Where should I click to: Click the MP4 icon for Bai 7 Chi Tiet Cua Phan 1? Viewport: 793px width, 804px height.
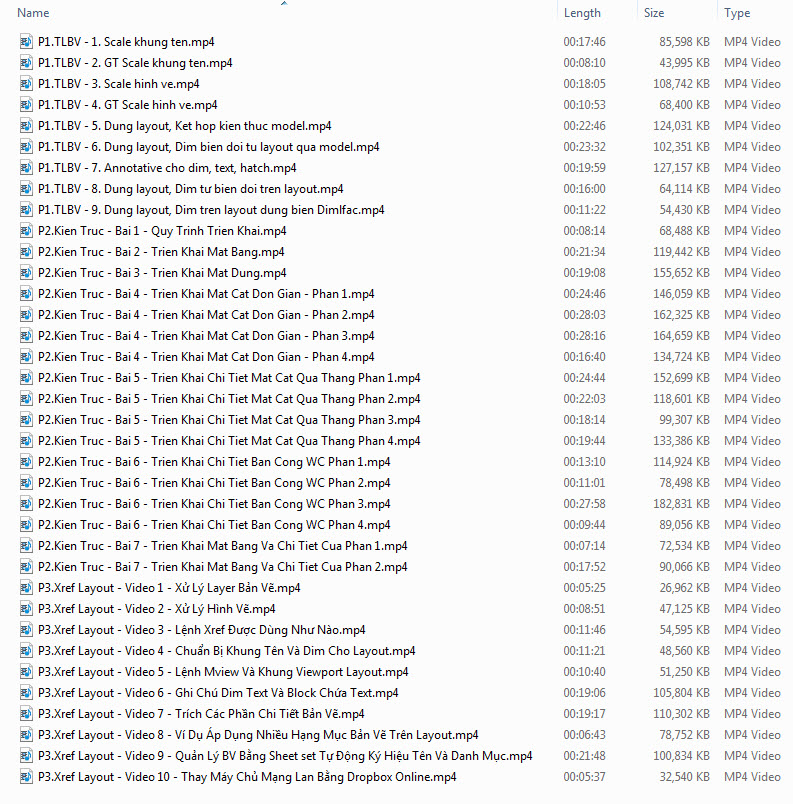[26, 546]
